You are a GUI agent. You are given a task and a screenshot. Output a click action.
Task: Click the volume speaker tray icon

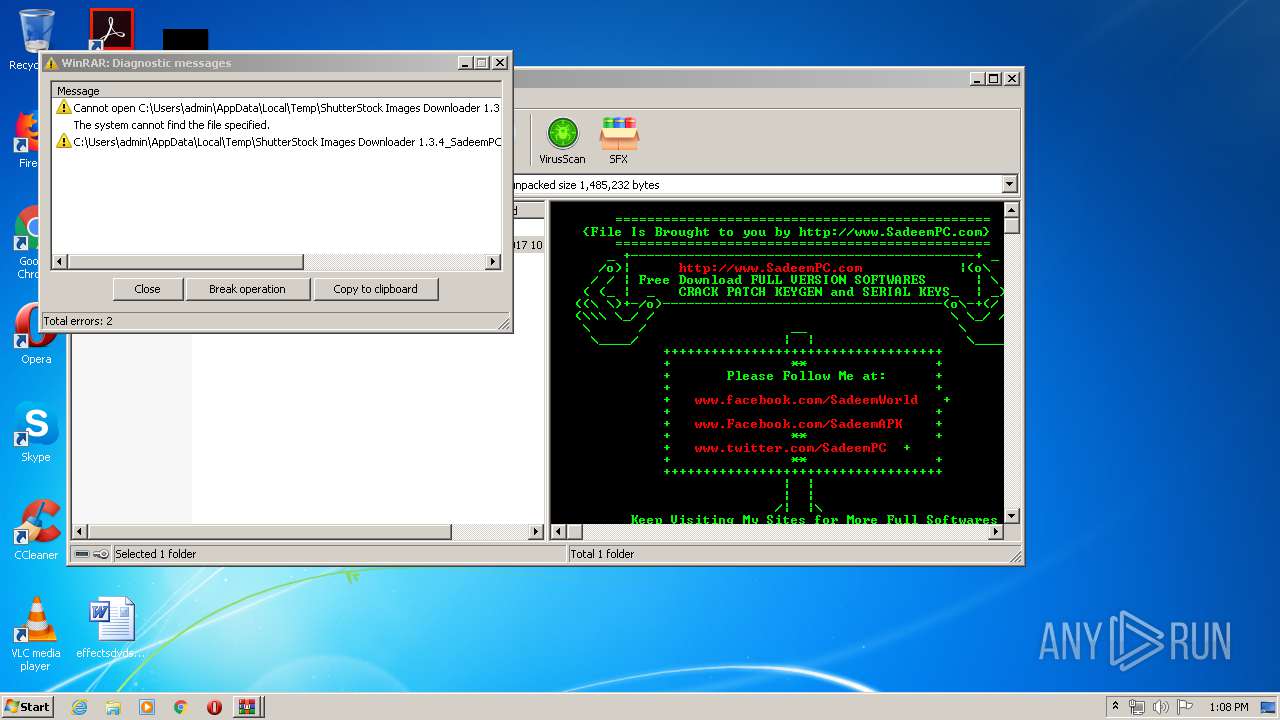click(1161, 707)
